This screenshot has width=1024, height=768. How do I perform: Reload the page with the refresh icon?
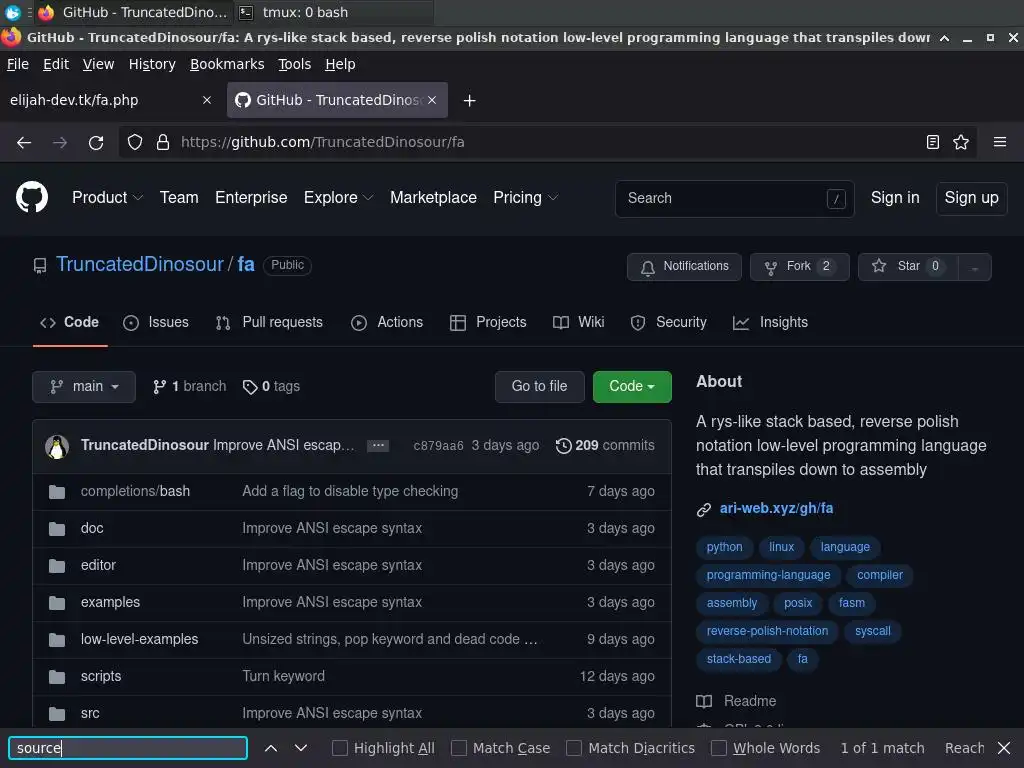[x=96, y=142]
